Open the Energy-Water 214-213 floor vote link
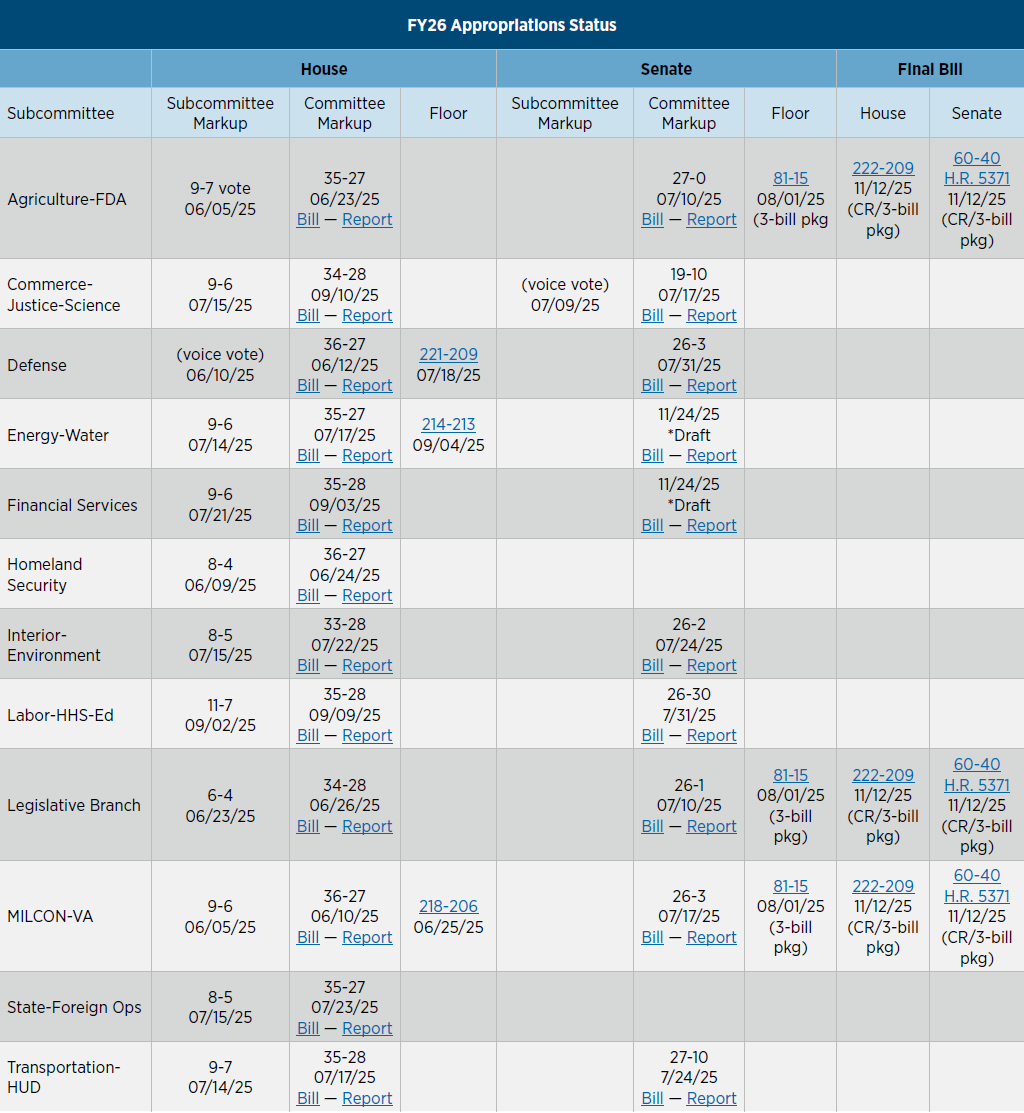1024x1113 pixels. [x=448, y=424]
